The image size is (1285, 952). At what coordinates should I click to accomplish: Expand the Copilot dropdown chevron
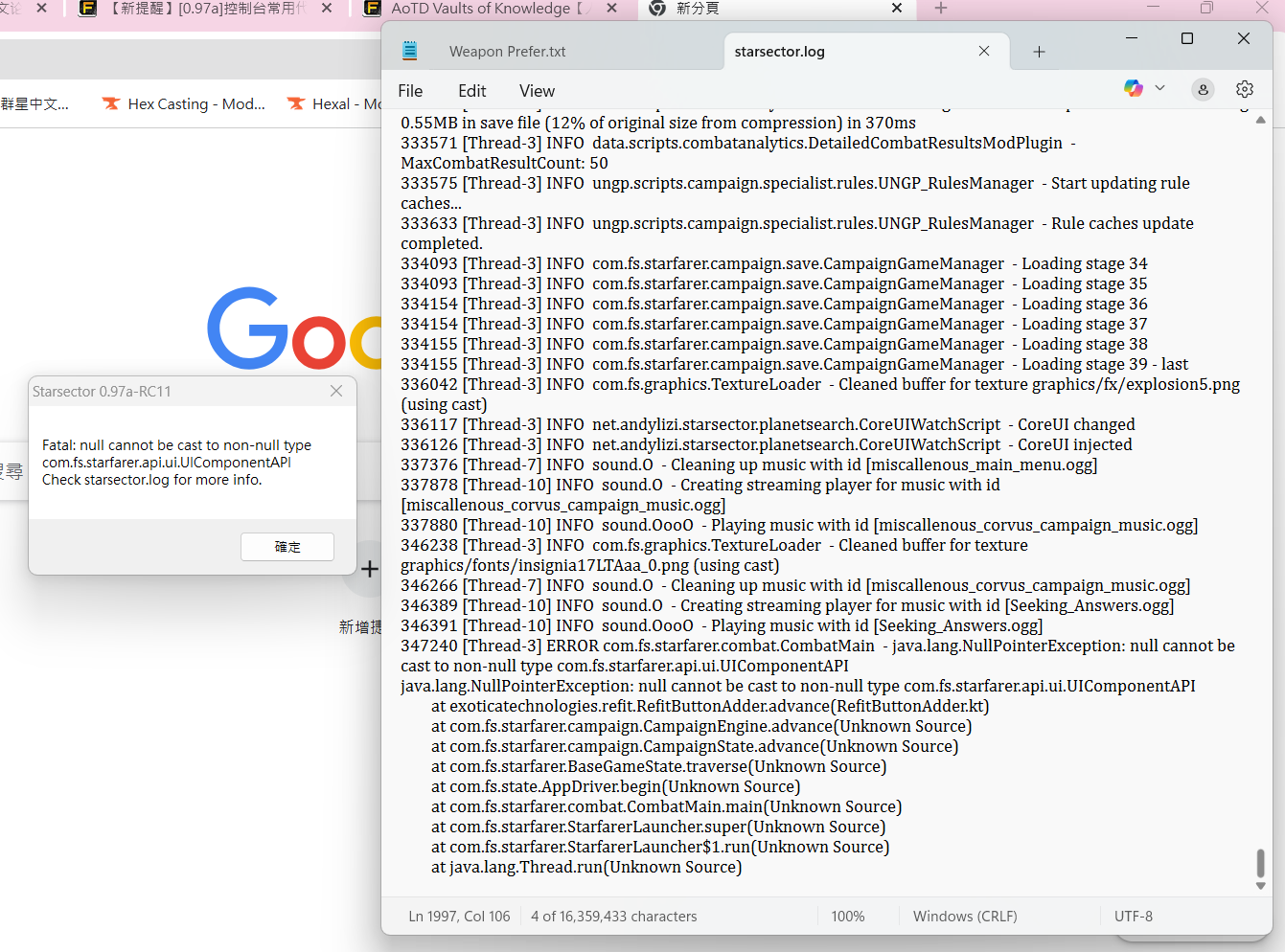pos(1159,88)
